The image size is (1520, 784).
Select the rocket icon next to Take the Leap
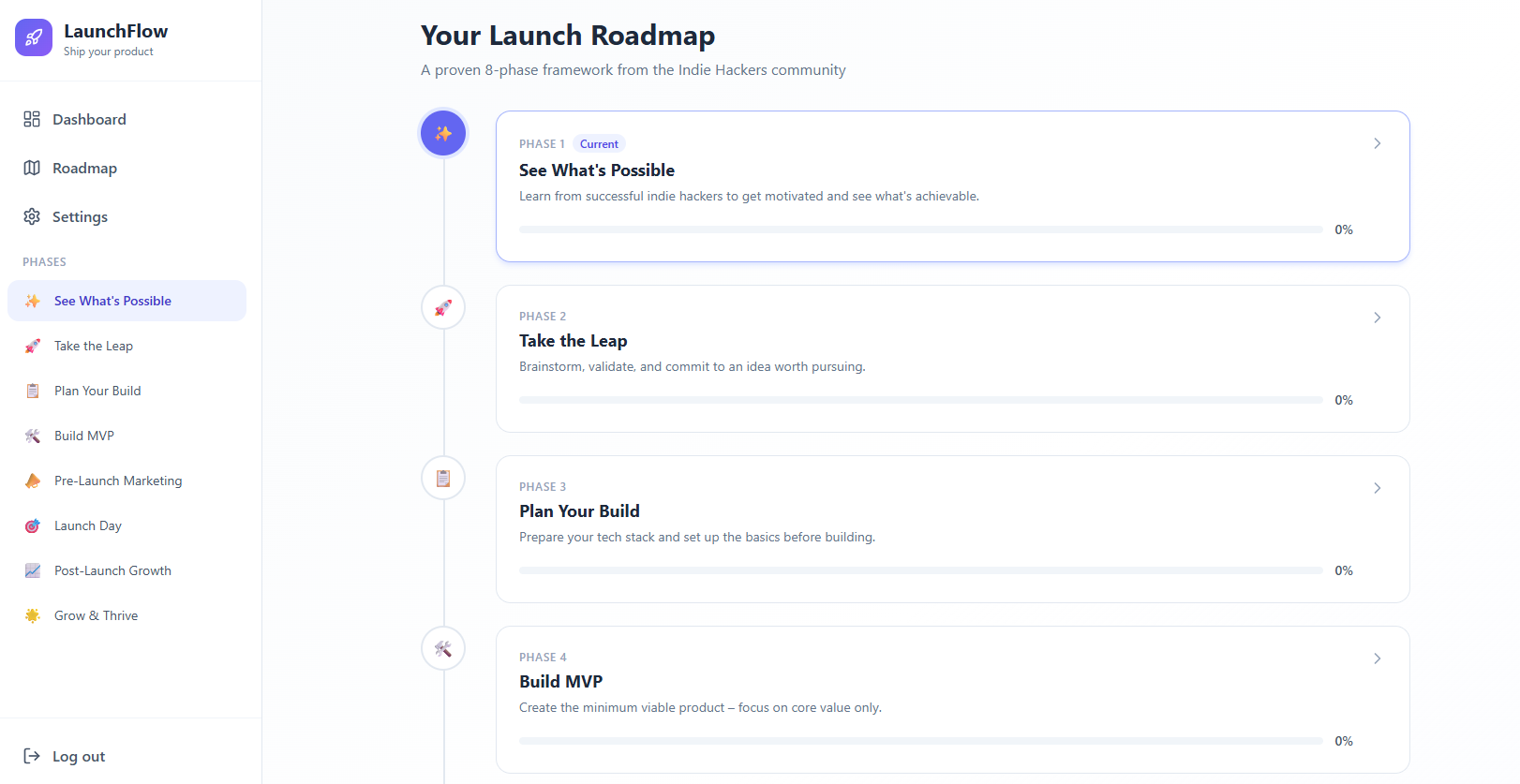32,346
